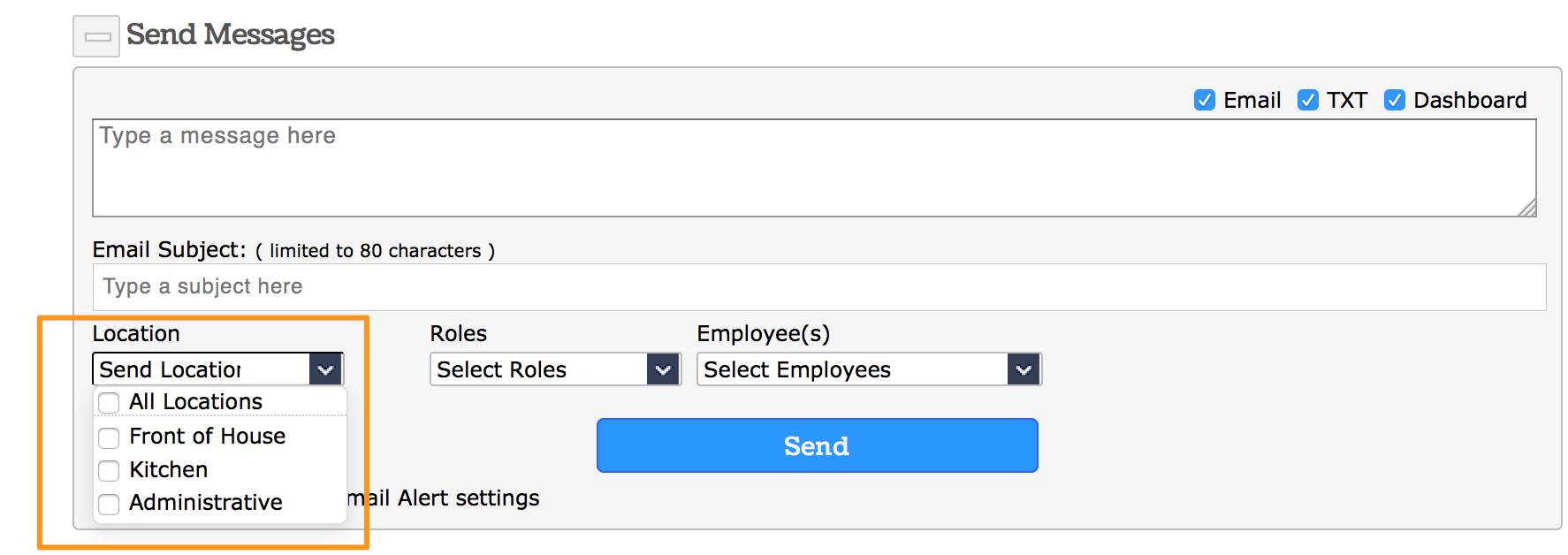Click the Kitchen option label
1568x555 pixels.
pos(168,469)
